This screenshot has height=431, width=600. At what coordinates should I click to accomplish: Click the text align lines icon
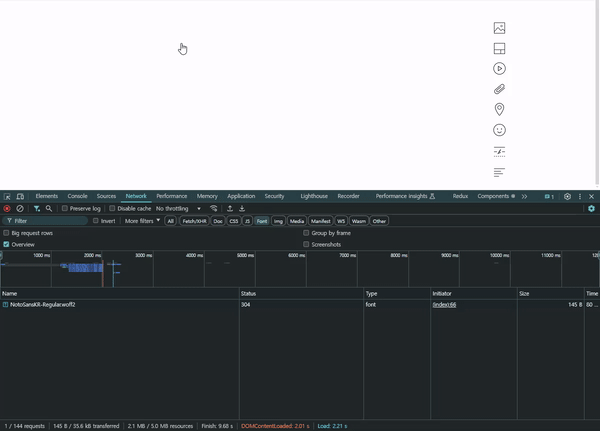click(x=499, y=172)
